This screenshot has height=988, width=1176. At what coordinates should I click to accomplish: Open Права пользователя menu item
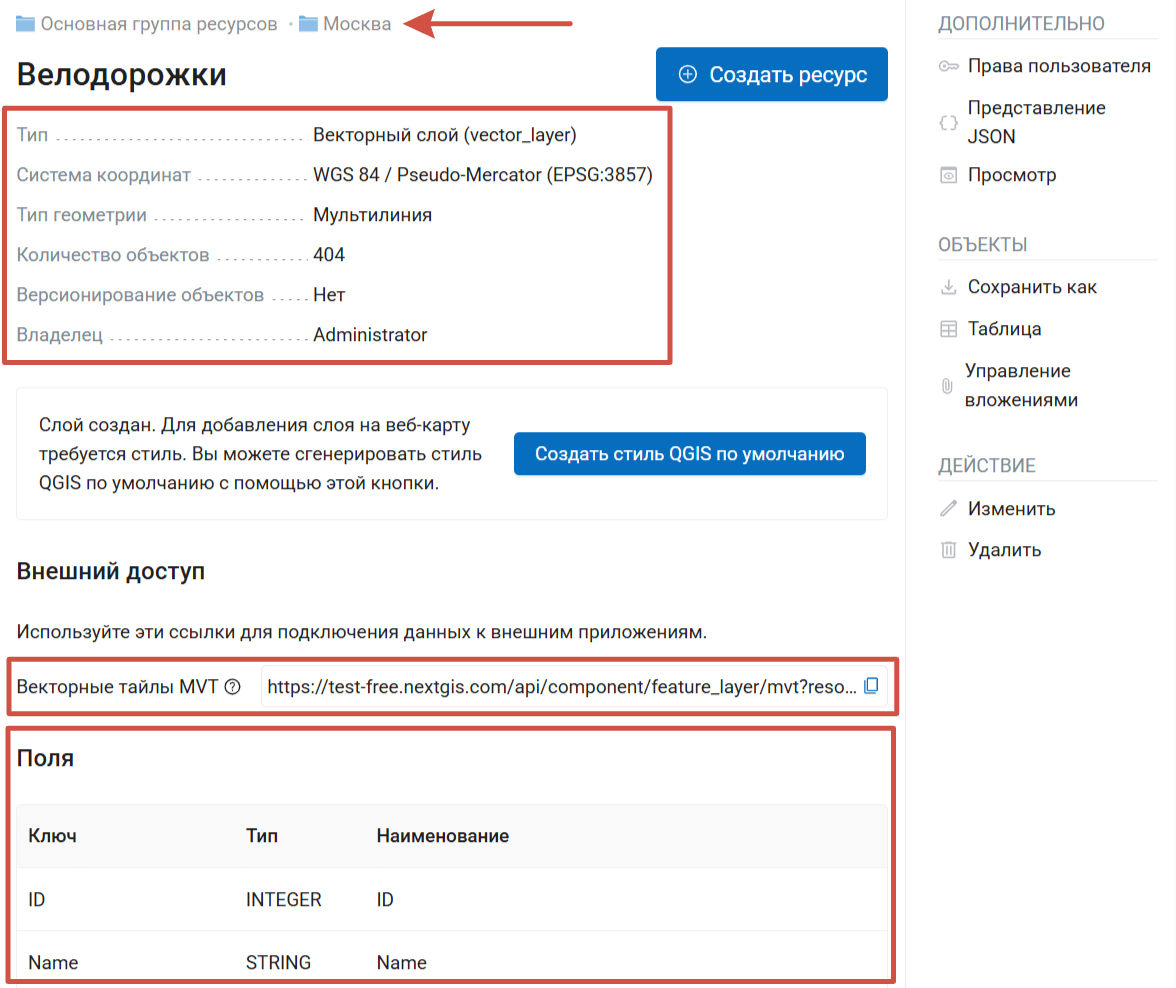coord(1058,66)
